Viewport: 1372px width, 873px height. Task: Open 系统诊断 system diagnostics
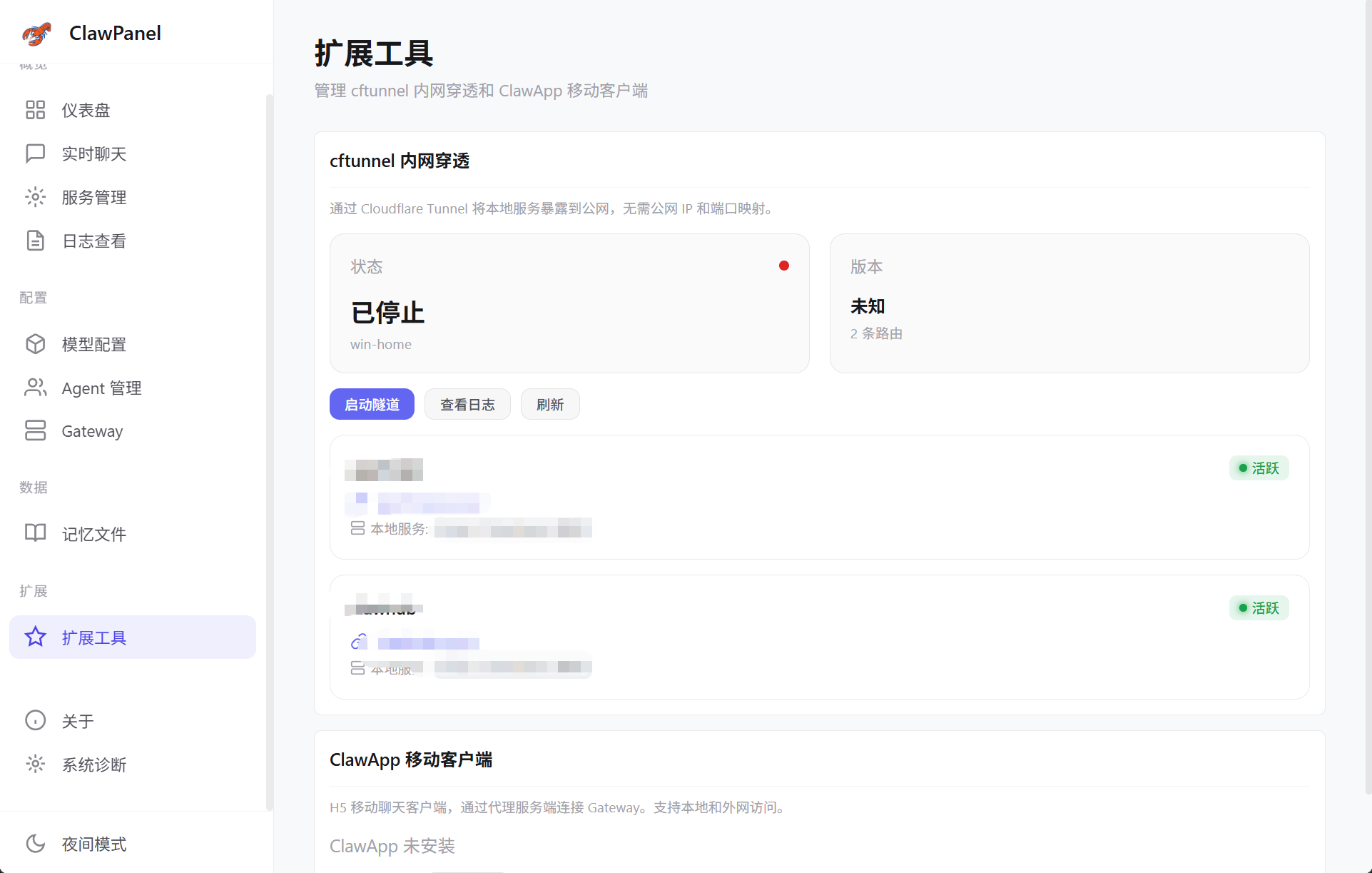point(93,764)
